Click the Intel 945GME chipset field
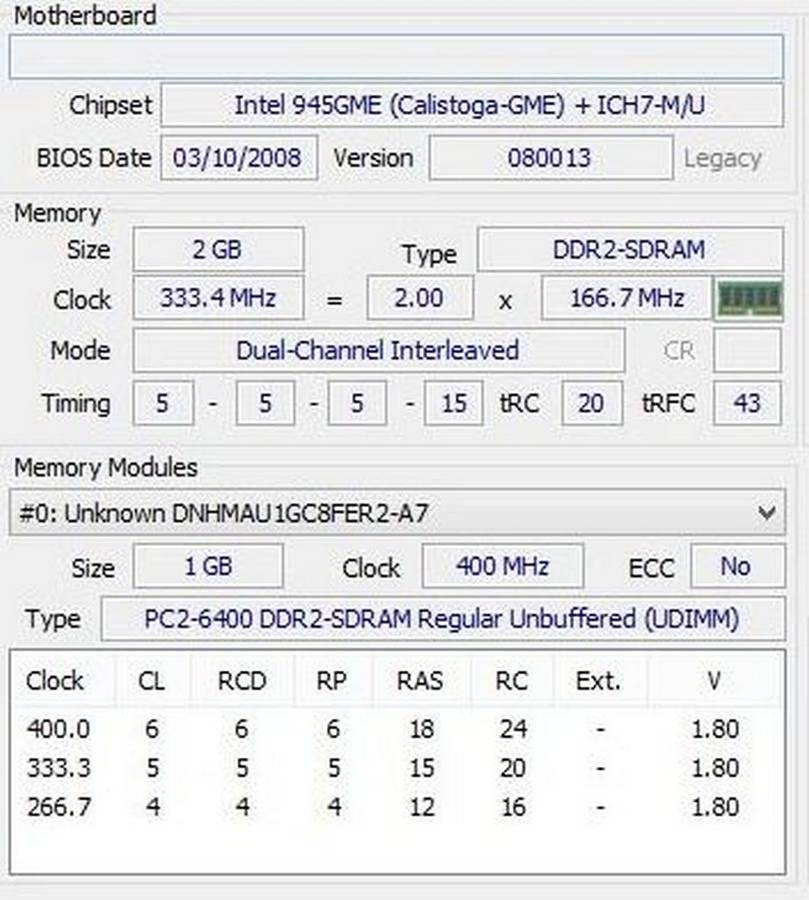The height and width of the screenshot is (900, 809). click(471, 105)
